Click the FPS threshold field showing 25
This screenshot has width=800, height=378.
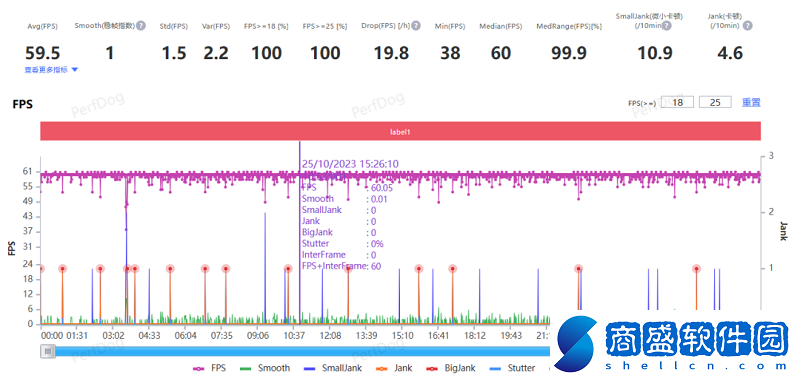pyautogui.click(x=715, y=102)
